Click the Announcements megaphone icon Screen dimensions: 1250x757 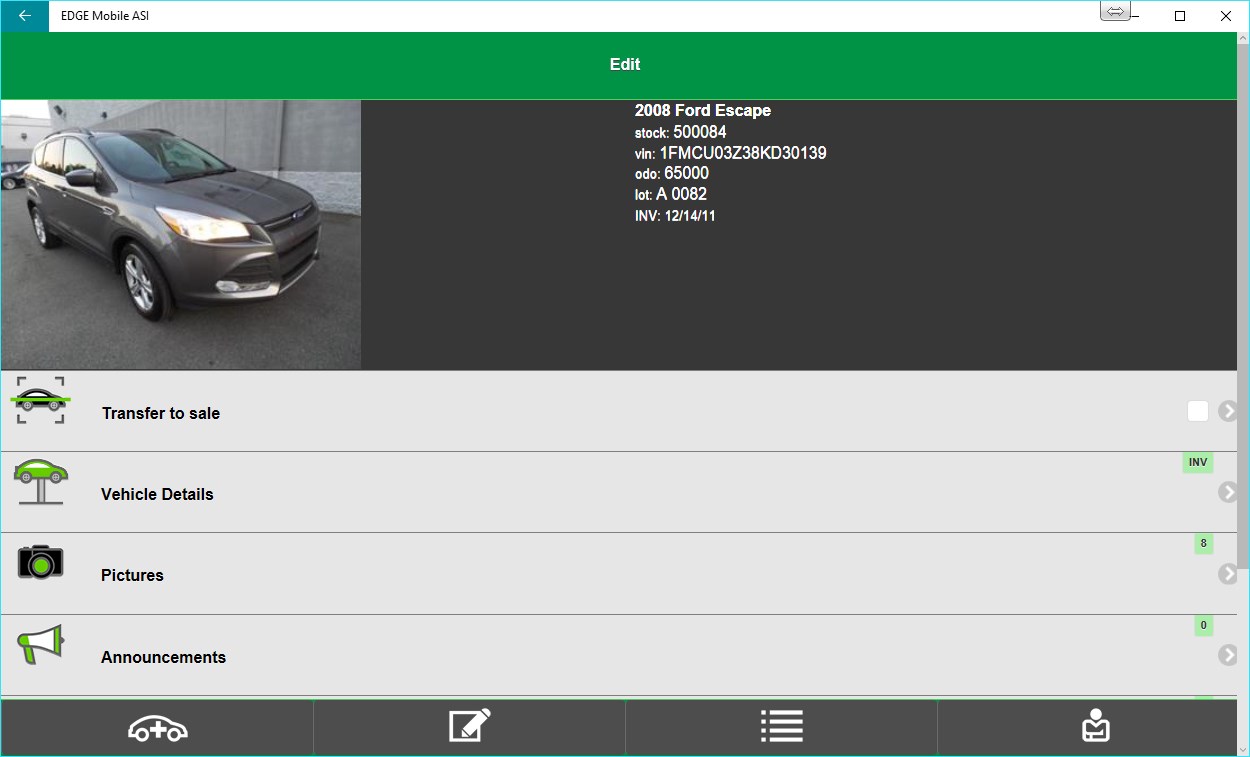[41, 645]
